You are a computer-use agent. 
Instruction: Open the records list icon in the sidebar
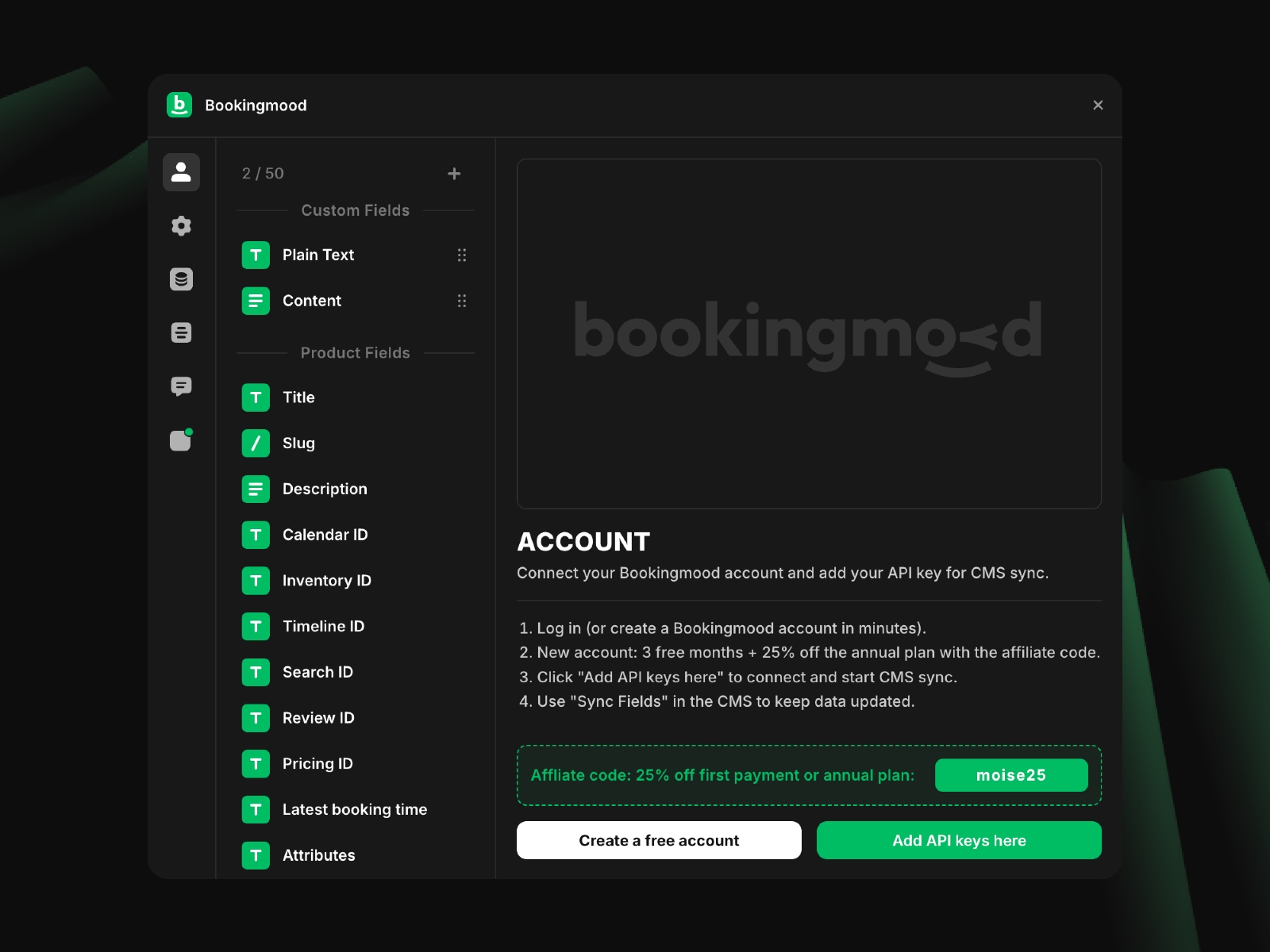tap(181, 332)
